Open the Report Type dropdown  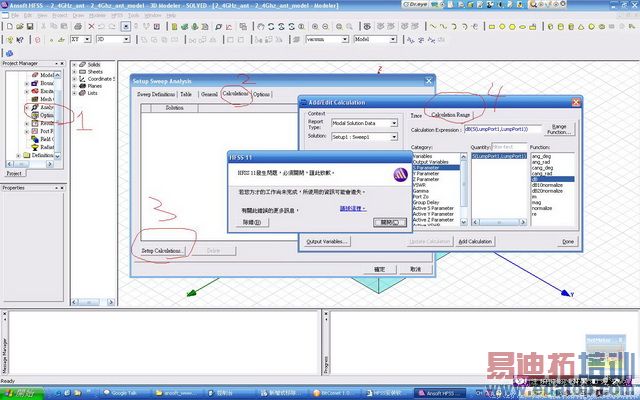[x=394, y=123]
